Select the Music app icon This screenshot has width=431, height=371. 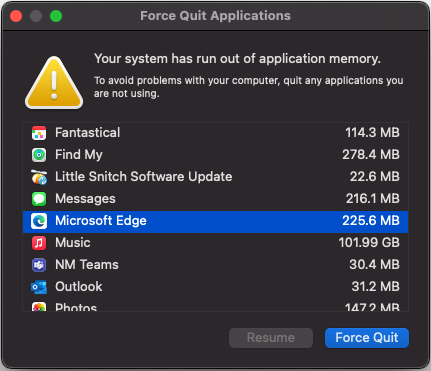coord(39,243)
